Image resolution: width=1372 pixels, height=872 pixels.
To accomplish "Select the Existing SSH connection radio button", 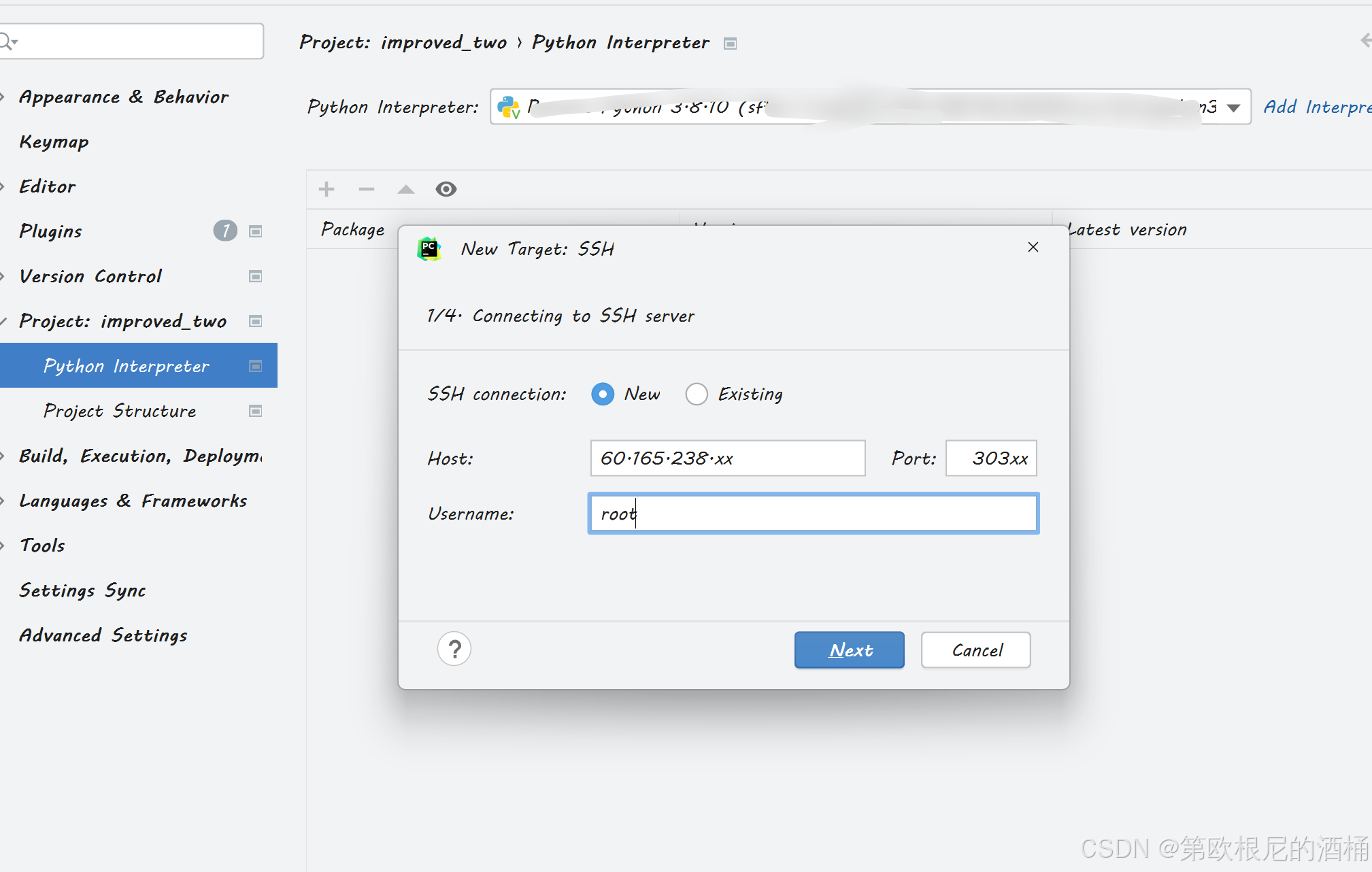I will 697,394.
